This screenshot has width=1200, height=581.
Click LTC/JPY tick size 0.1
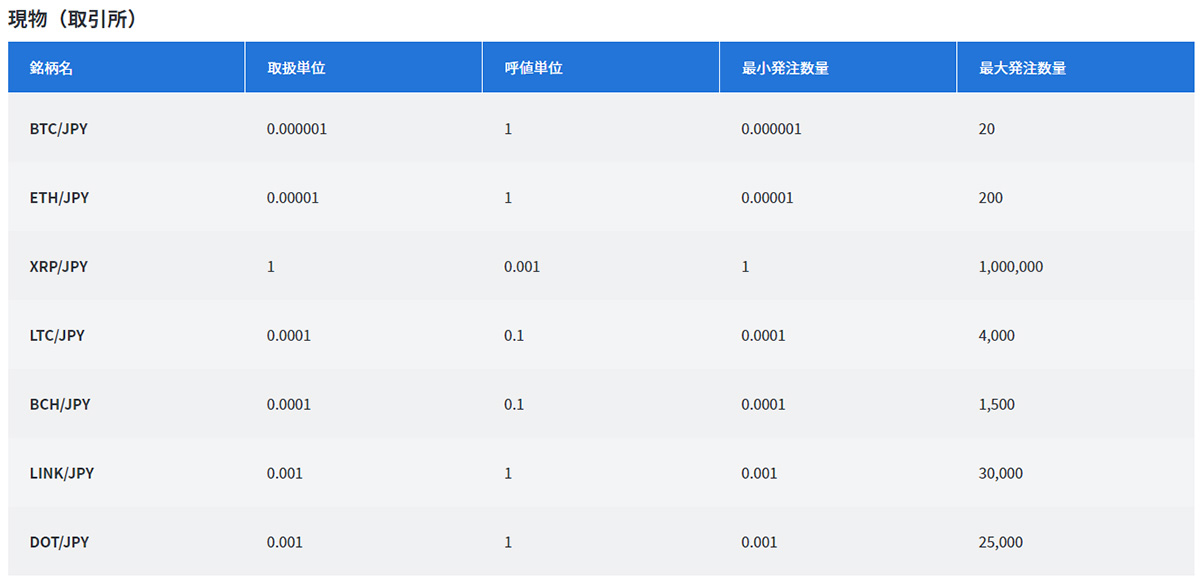514,336
